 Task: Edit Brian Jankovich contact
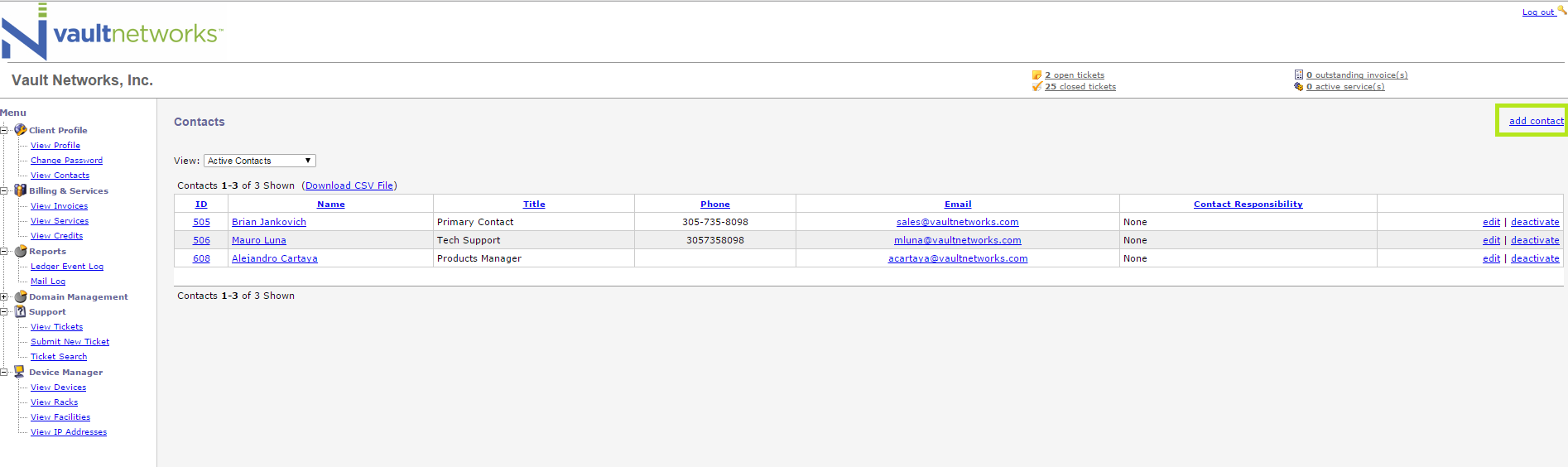1491,222
